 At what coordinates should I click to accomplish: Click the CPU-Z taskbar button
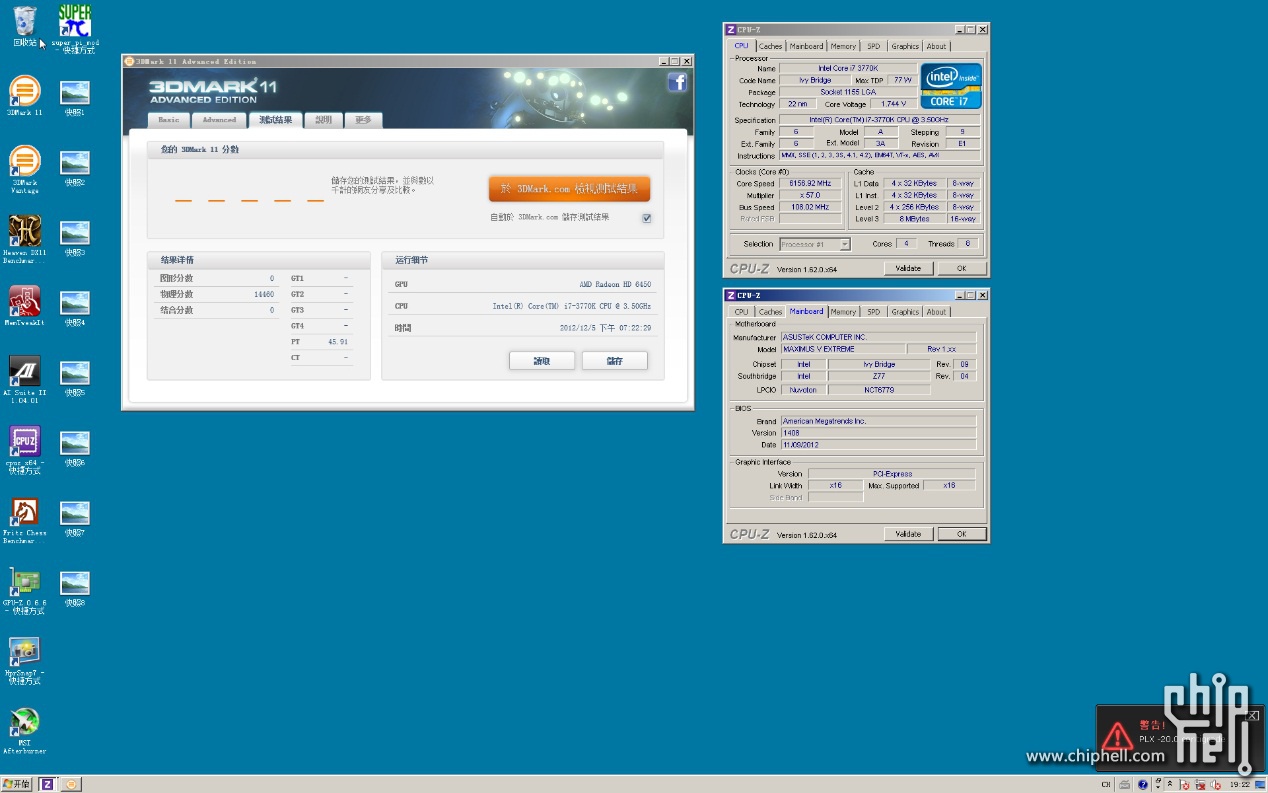pos(47,784)
